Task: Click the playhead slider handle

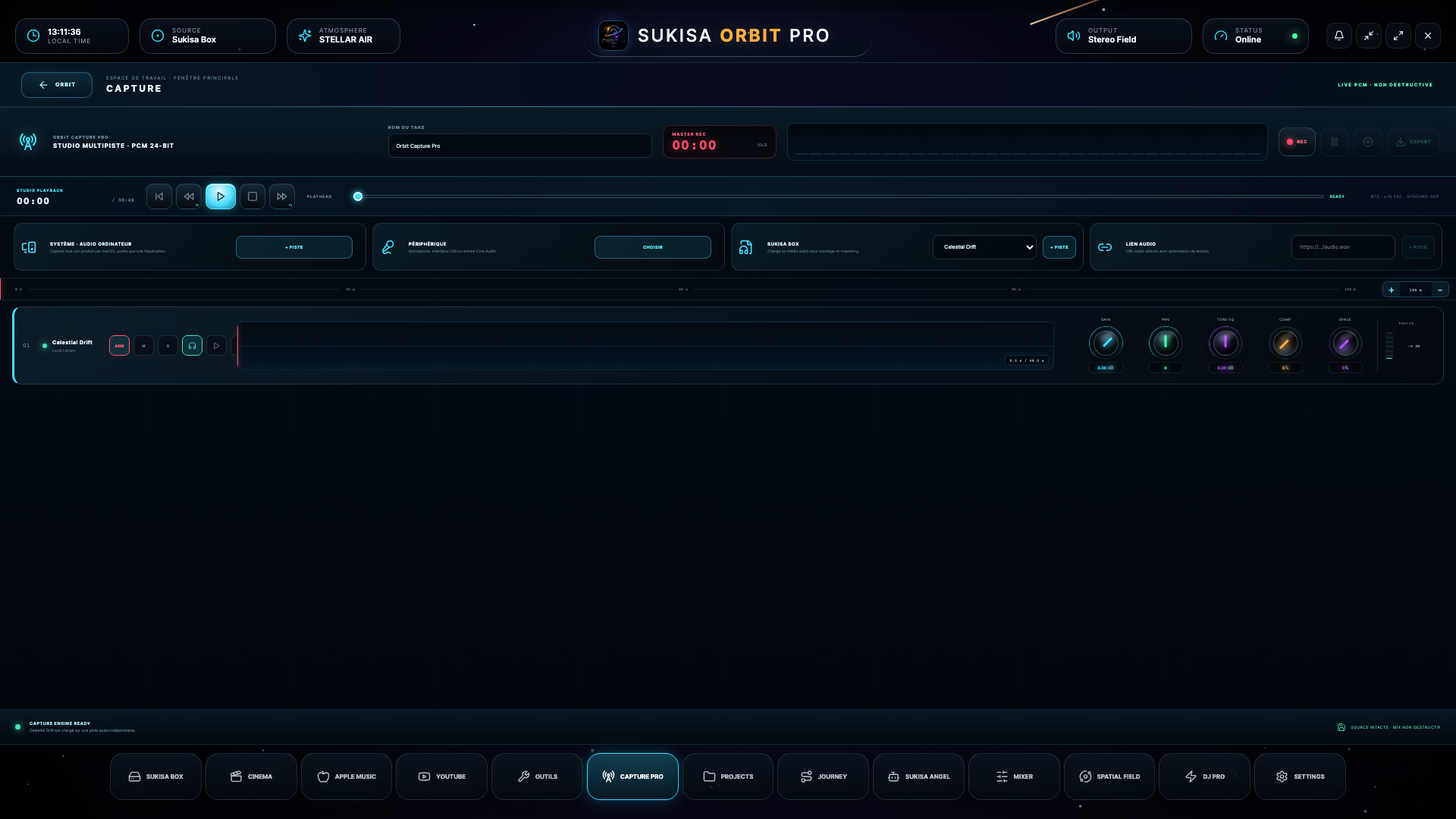Action: pos(358,196)
